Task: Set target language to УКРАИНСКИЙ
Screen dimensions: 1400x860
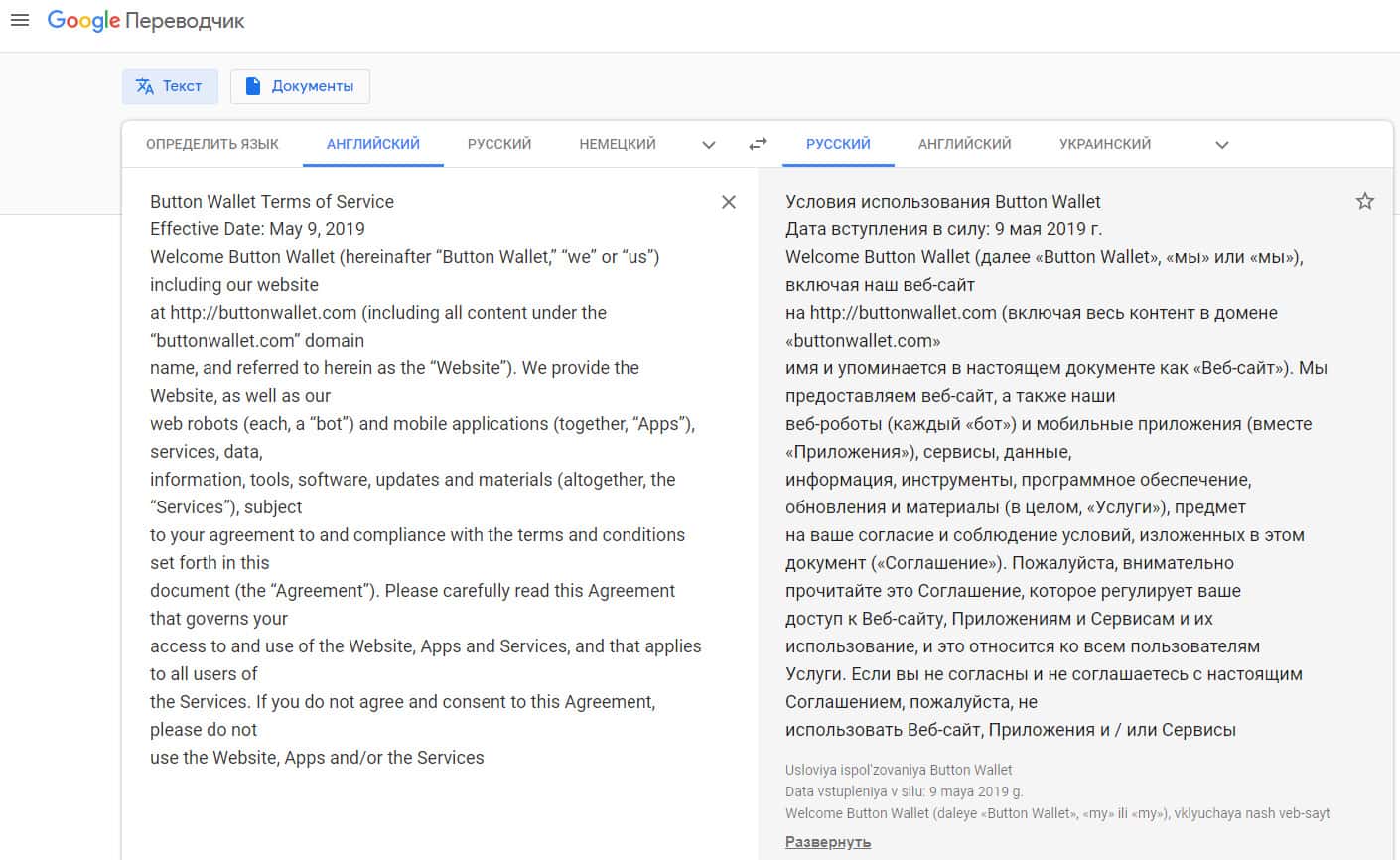Action: 1105,144
